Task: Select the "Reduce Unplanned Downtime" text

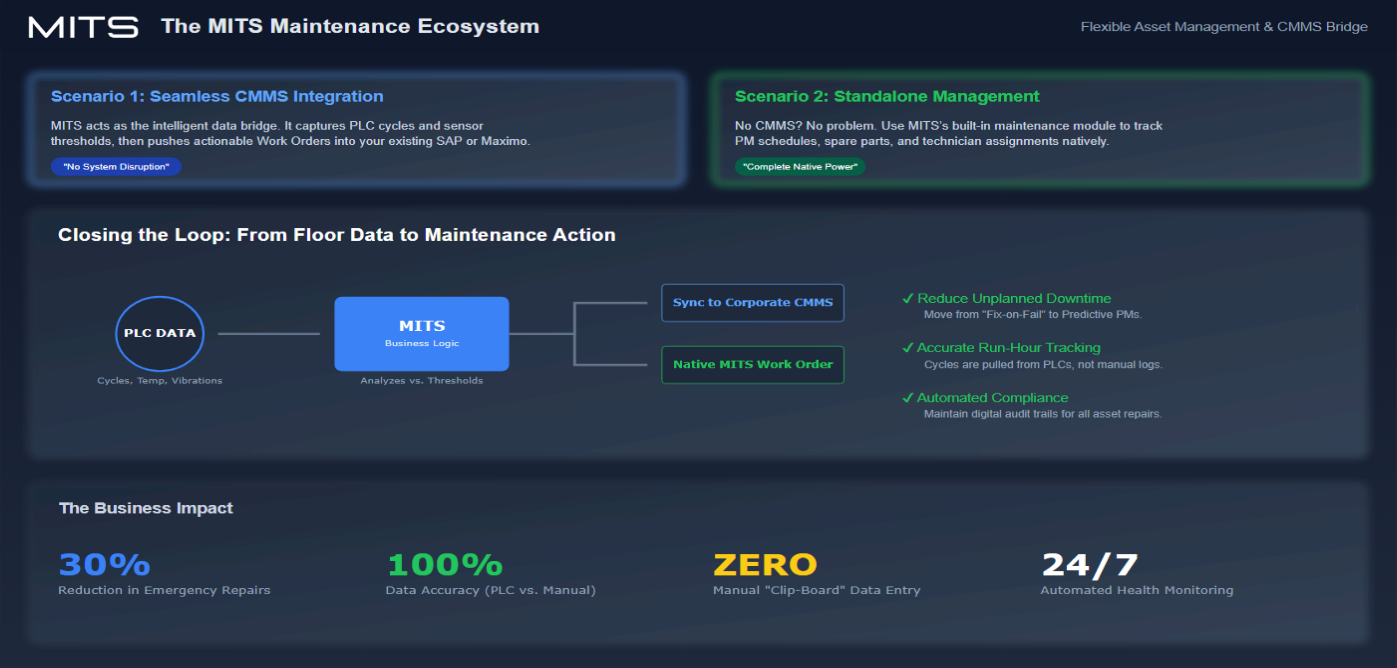Action: [1014, 298]
